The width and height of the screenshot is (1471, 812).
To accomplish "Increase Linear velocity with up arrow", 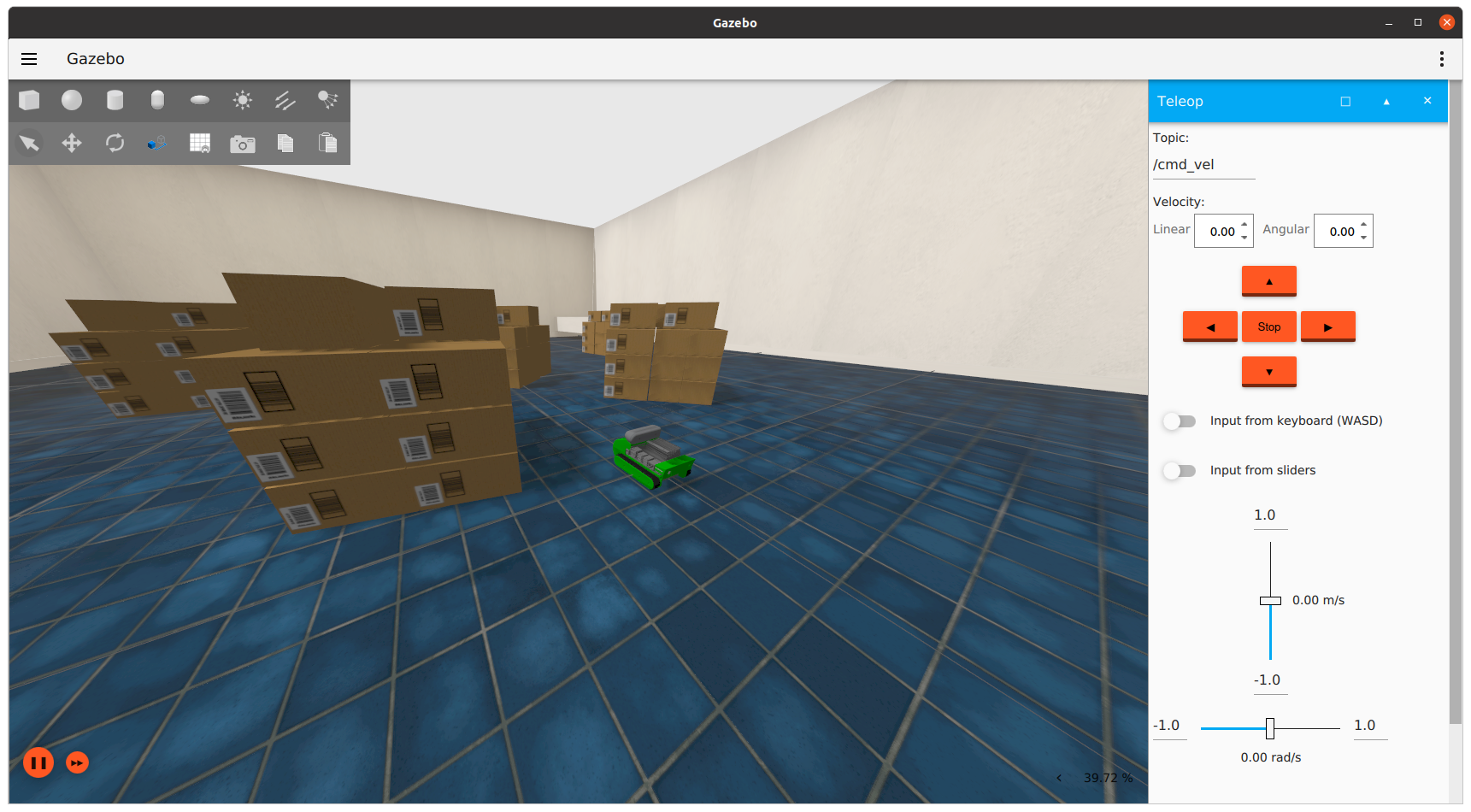I will click(x=1245, y=225).
